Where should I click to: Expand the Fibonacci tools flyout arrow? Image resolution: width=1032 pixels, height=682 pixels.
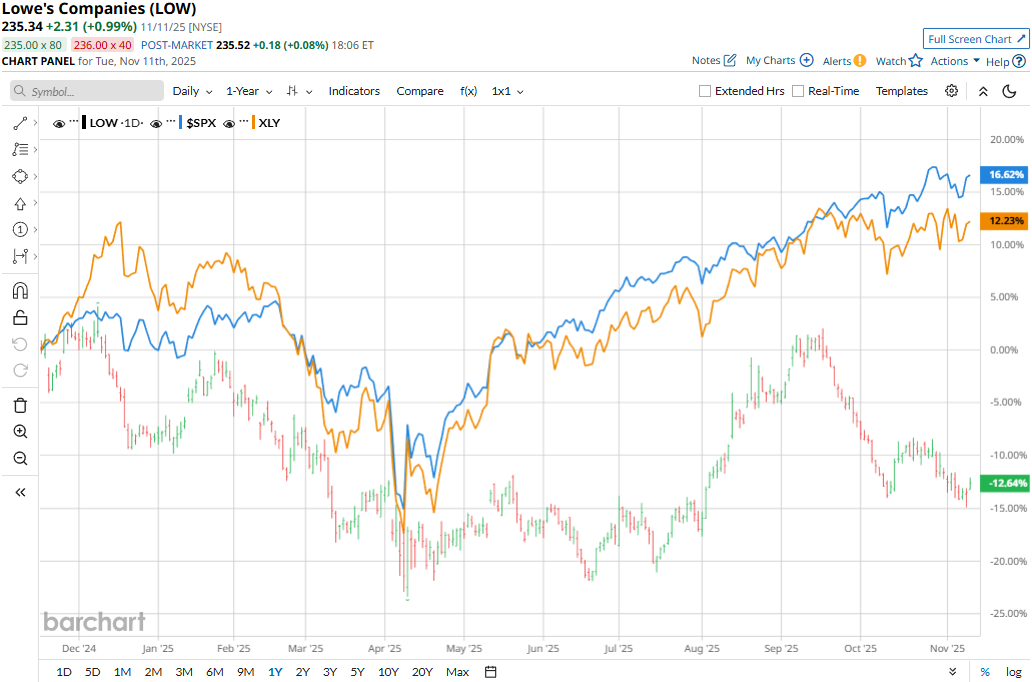click(x=35, y=149)
